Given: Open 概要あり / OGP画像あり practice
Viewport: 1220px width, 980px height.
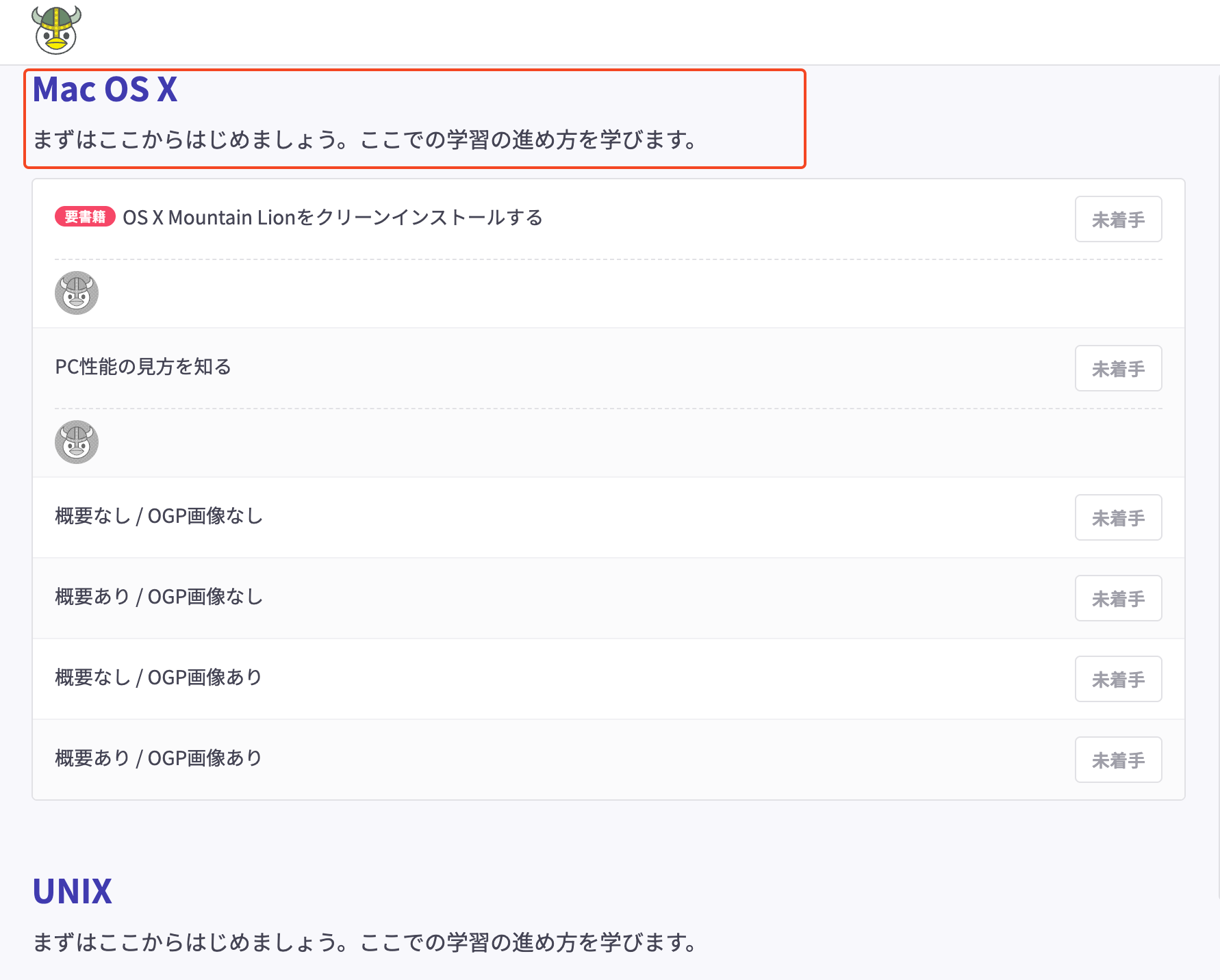Looking at the screenshot, I should pos(159,758).
